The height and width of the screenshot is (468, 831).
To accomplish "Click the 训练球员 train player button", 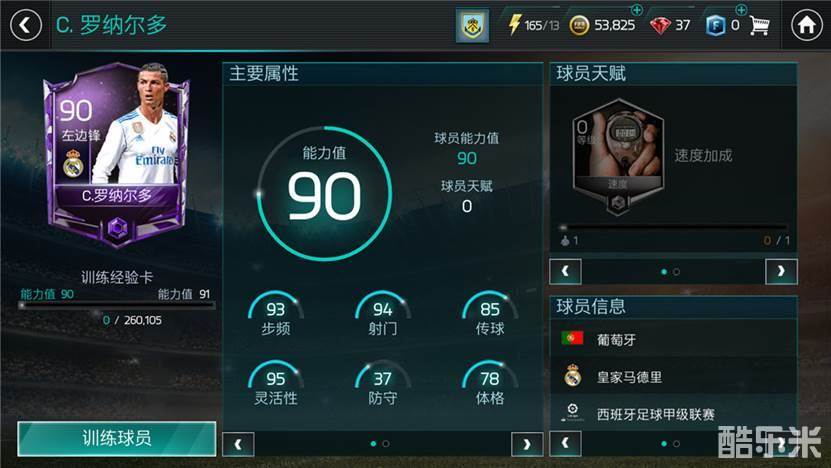I will (117, 438).
